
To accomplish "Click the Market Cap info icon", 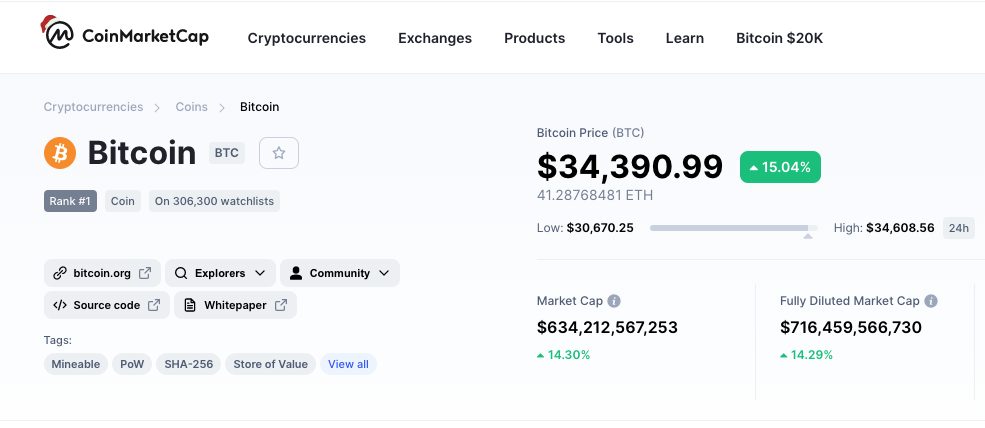I will tap(614, 301).
